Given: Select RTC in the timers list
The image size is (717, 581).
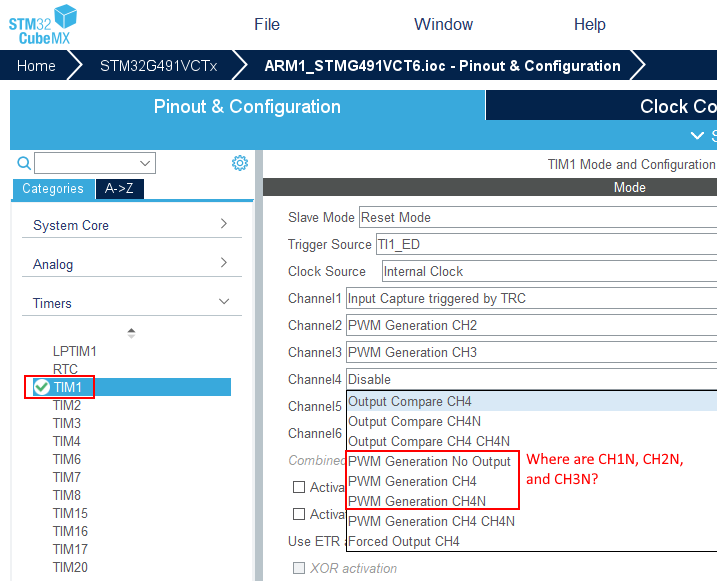Looking at the screenshot, I should (x=65, y=369).
